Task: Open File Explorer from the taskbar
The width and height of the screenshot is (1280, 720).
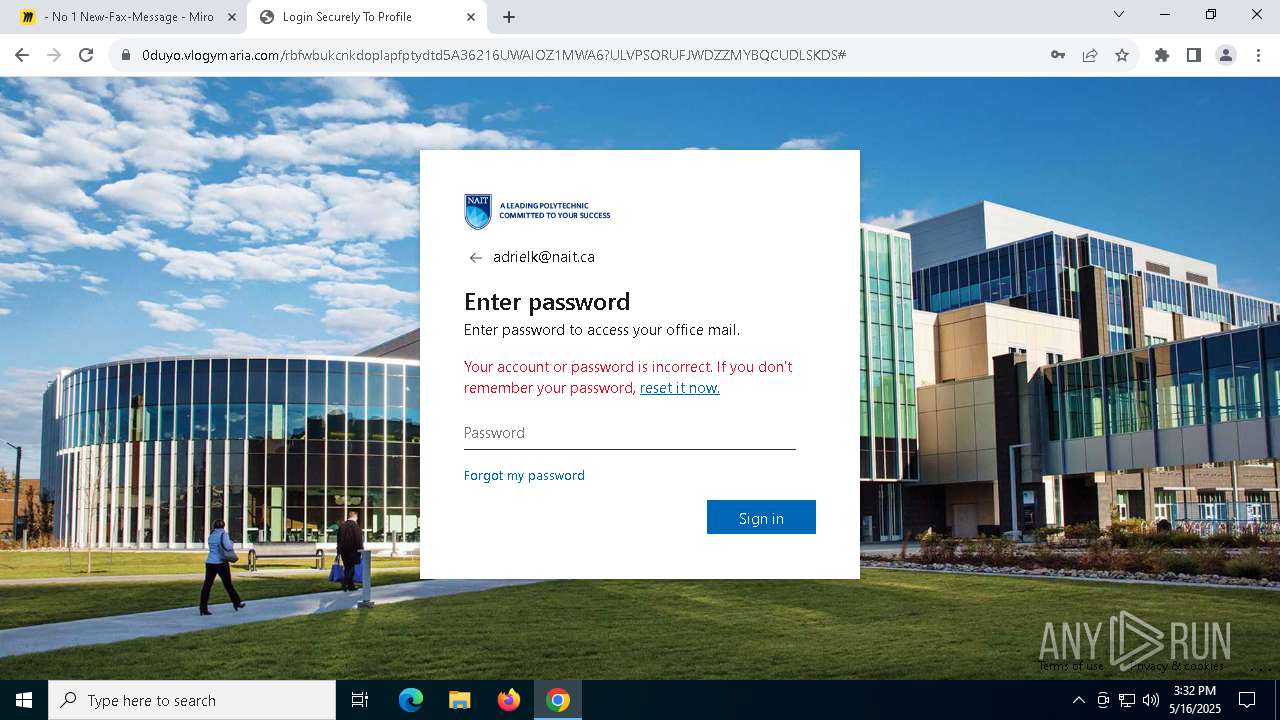Action: pos(460,700)
